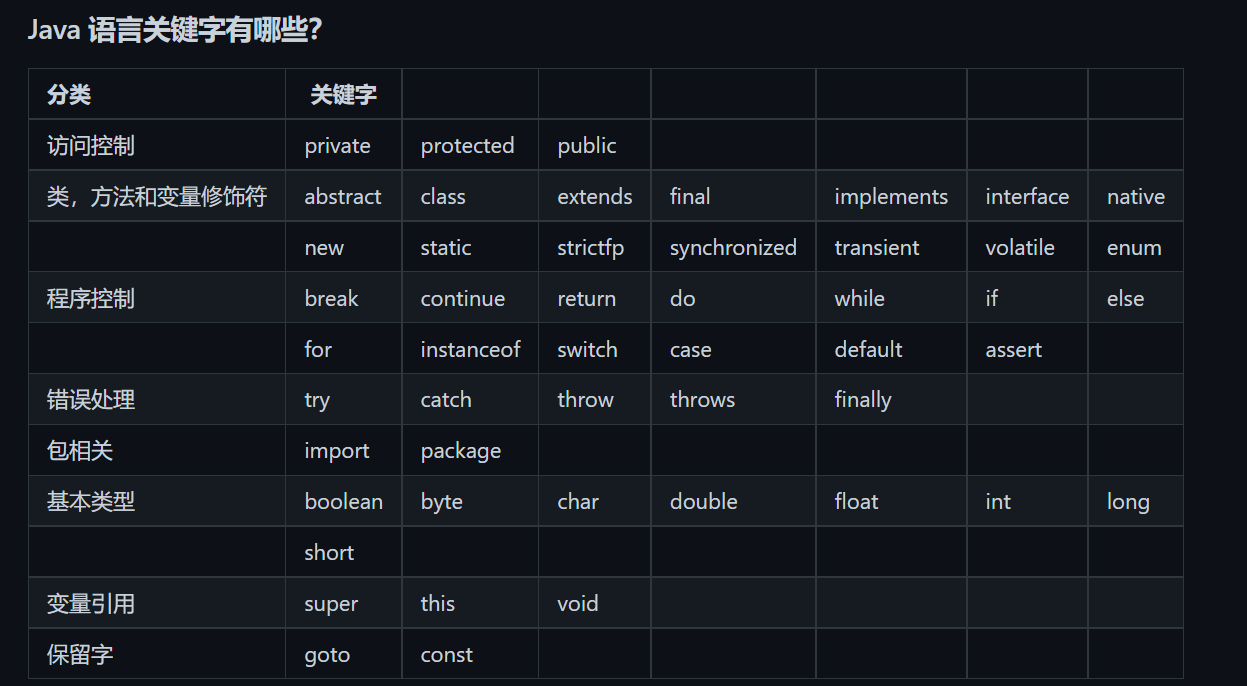
Task: Click the 程序控制 category cell
Action: 90,299
